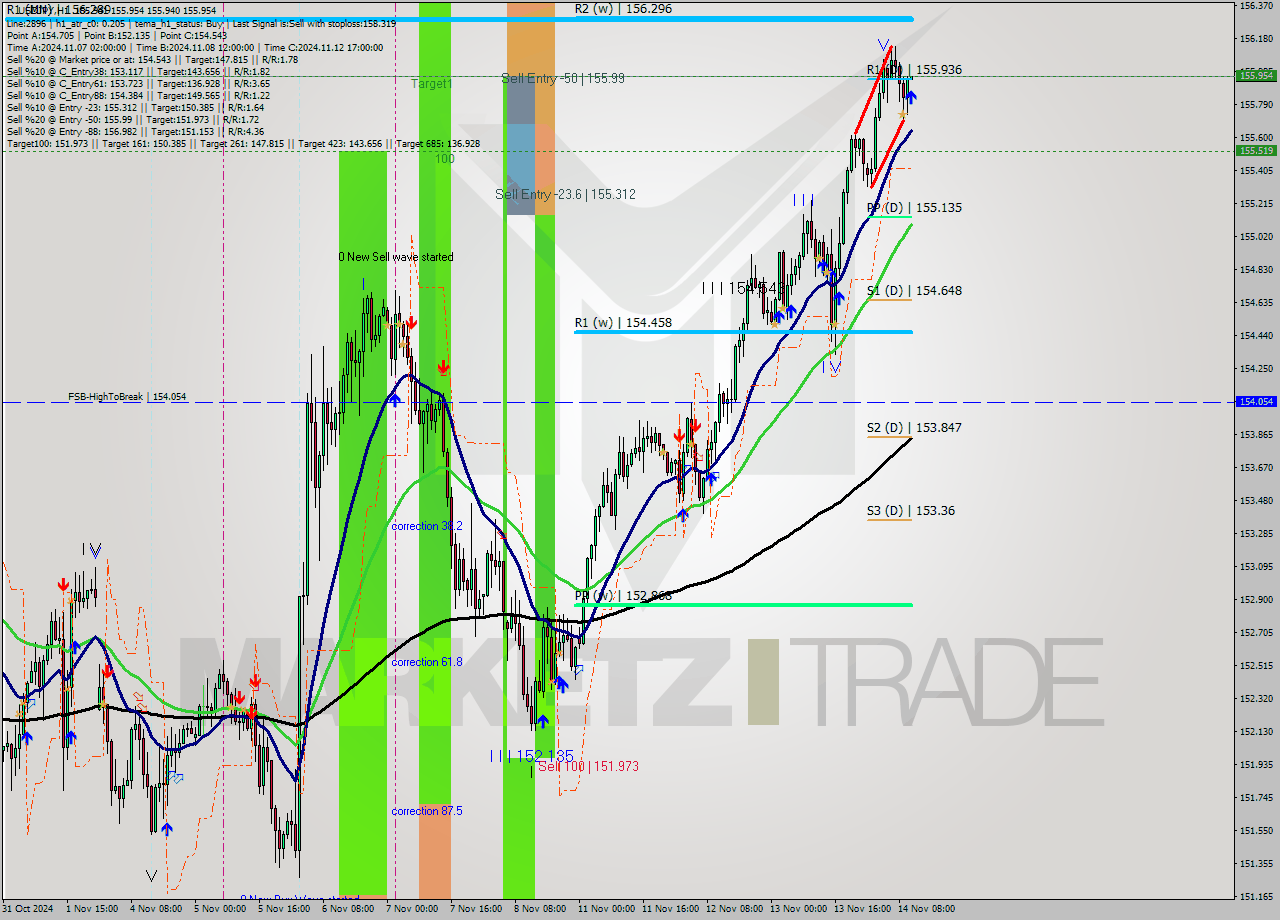Click the '100' label below Target I
1280x920 pixels.
click(445, 159)
